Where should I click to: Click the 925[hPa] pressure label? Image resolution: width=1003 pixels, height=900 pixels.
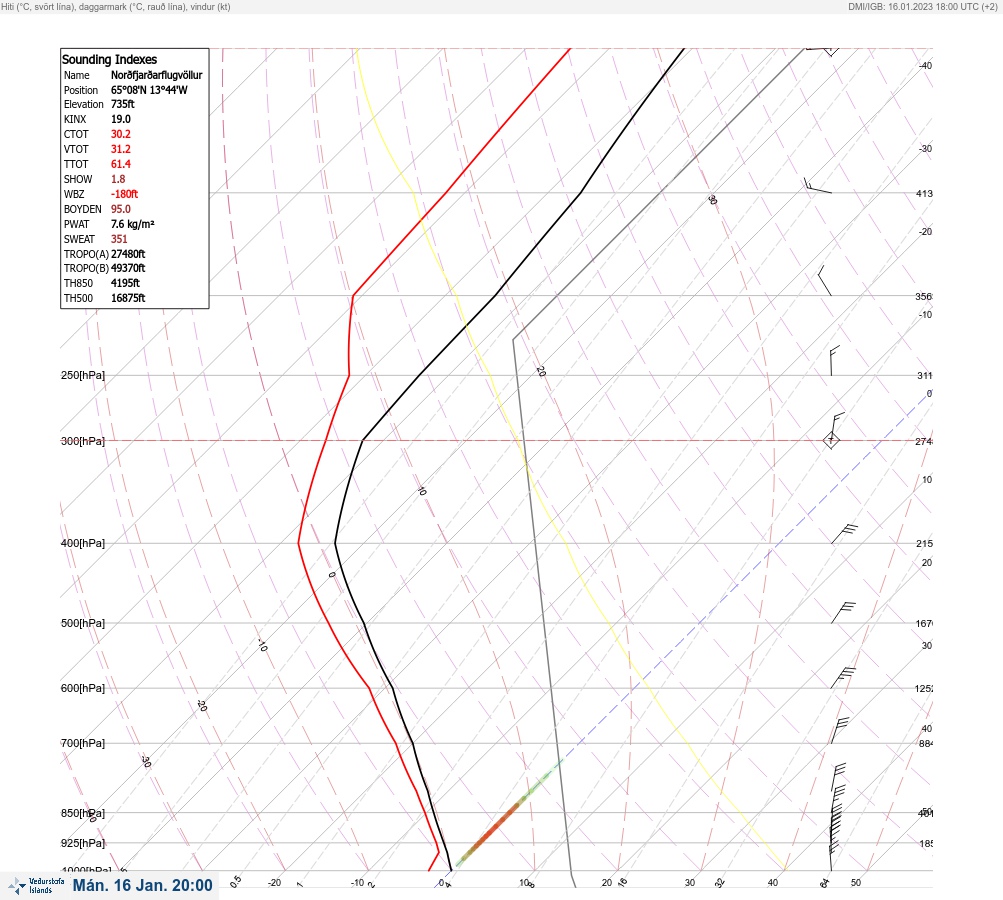[x=83, y=843]
